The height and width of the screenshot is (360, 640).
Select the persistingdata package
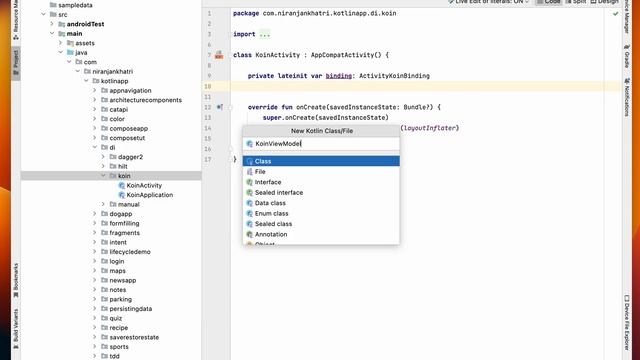pos(131,309)
